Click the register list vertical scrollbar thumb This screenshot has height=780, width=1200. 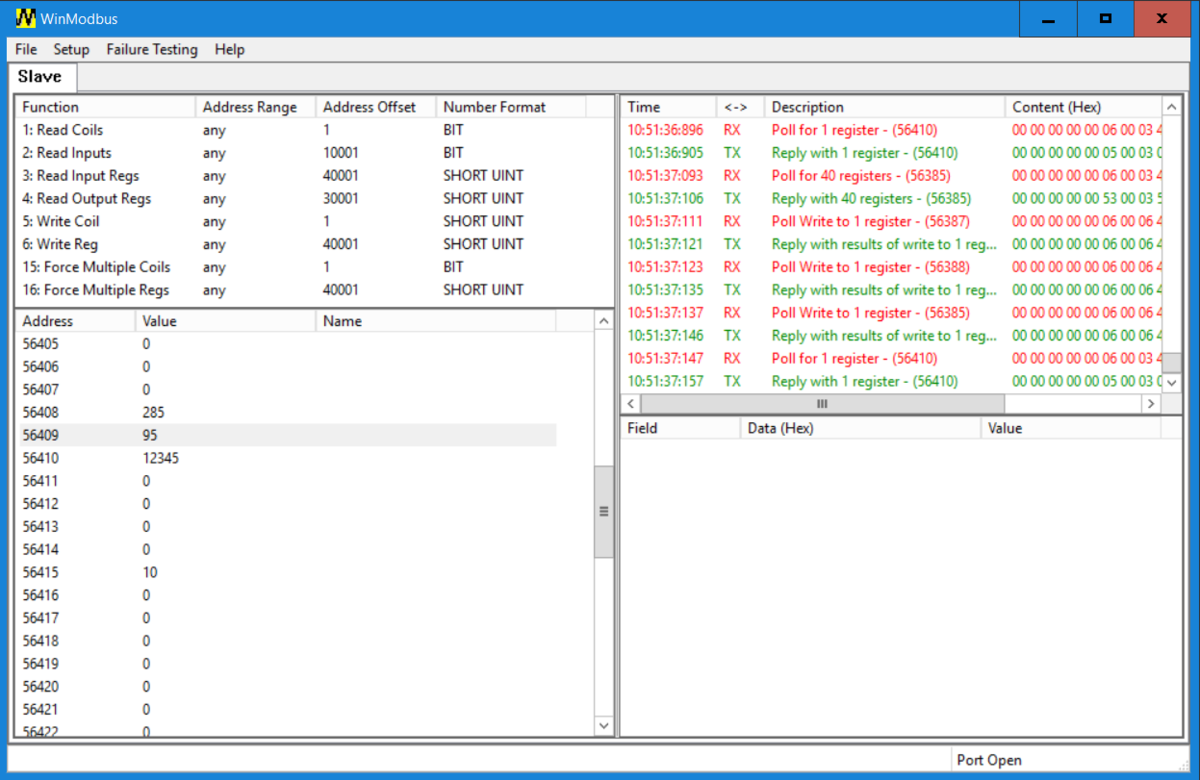pyautogui.click(x=603, y=511)
